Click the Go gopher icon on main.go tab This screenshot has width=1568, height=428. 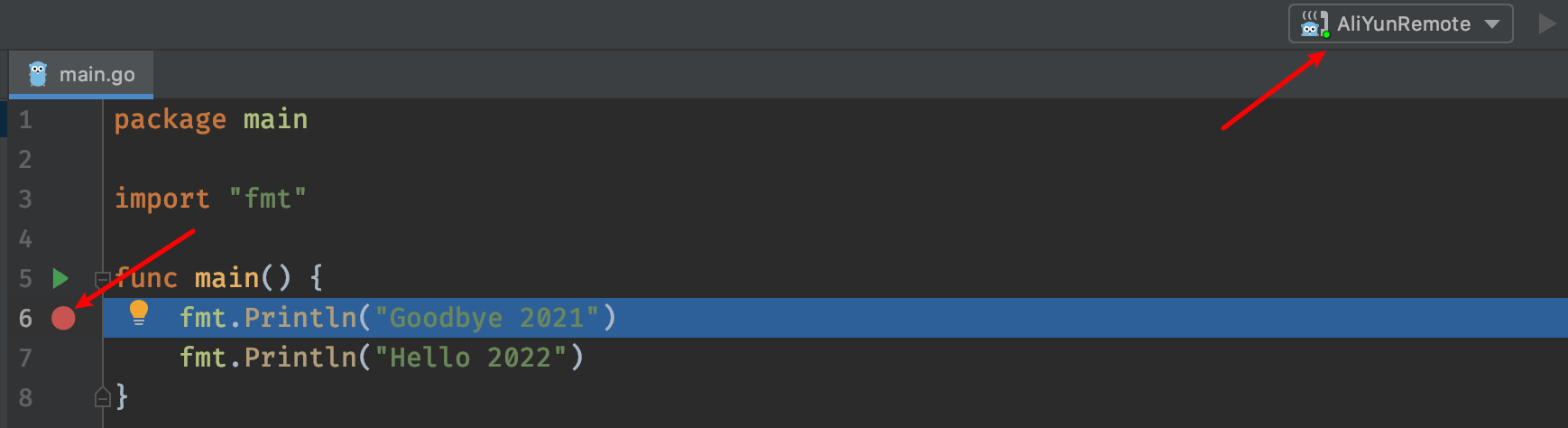click(x=38, y=74)
